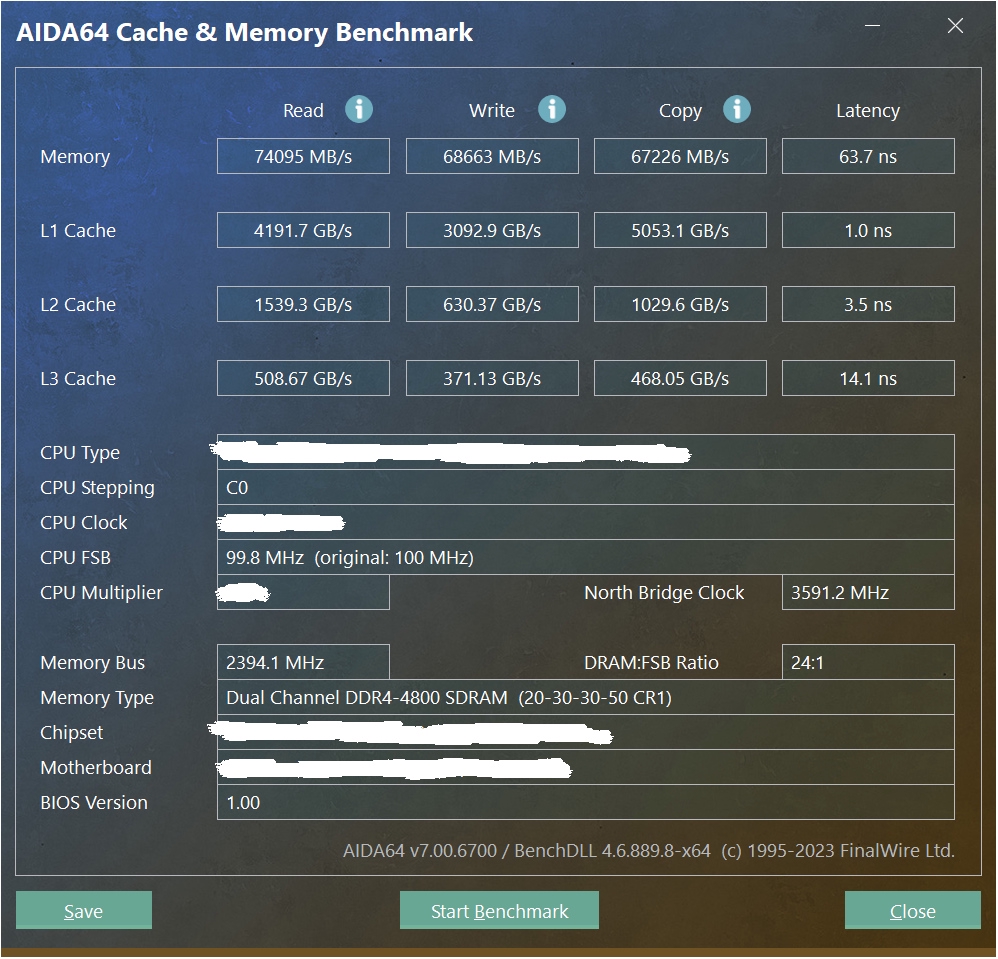Click the Memory Type label
Viewport: 998px width, 959px height.
(x=97, y=698)
